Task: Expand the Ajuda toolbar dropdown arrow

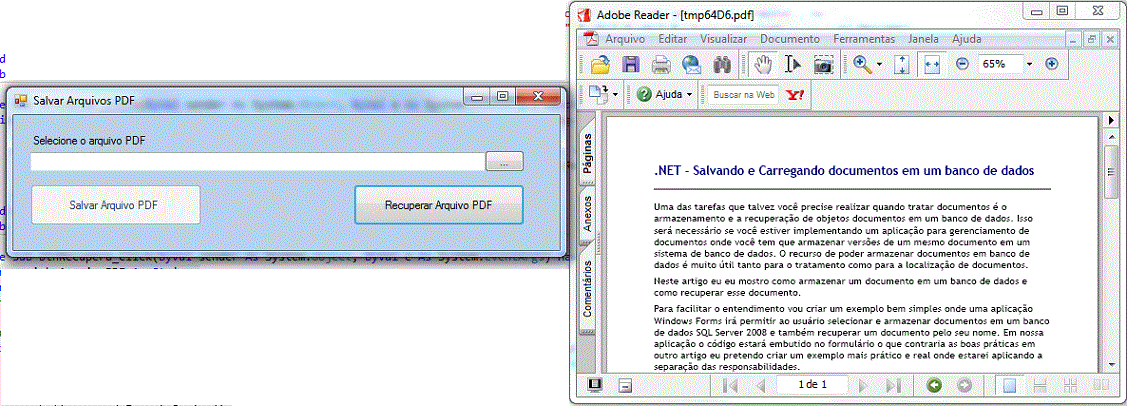Action: [690, 95]
